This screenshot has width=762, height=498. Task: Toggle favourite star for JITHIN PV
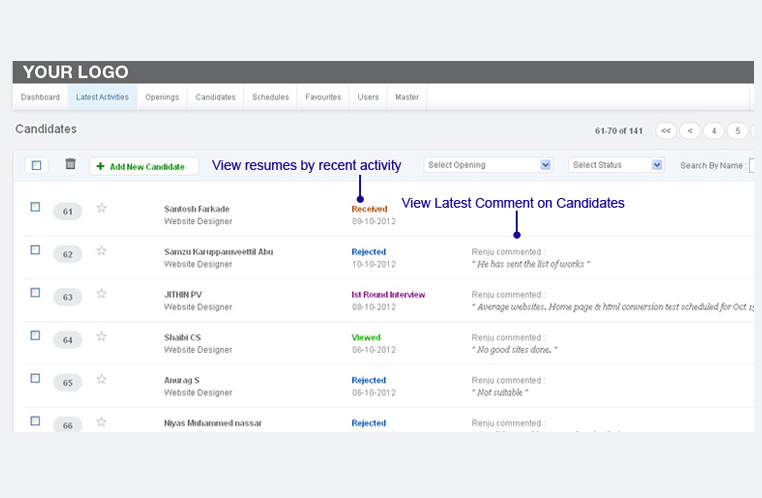[x=101, y=295]
